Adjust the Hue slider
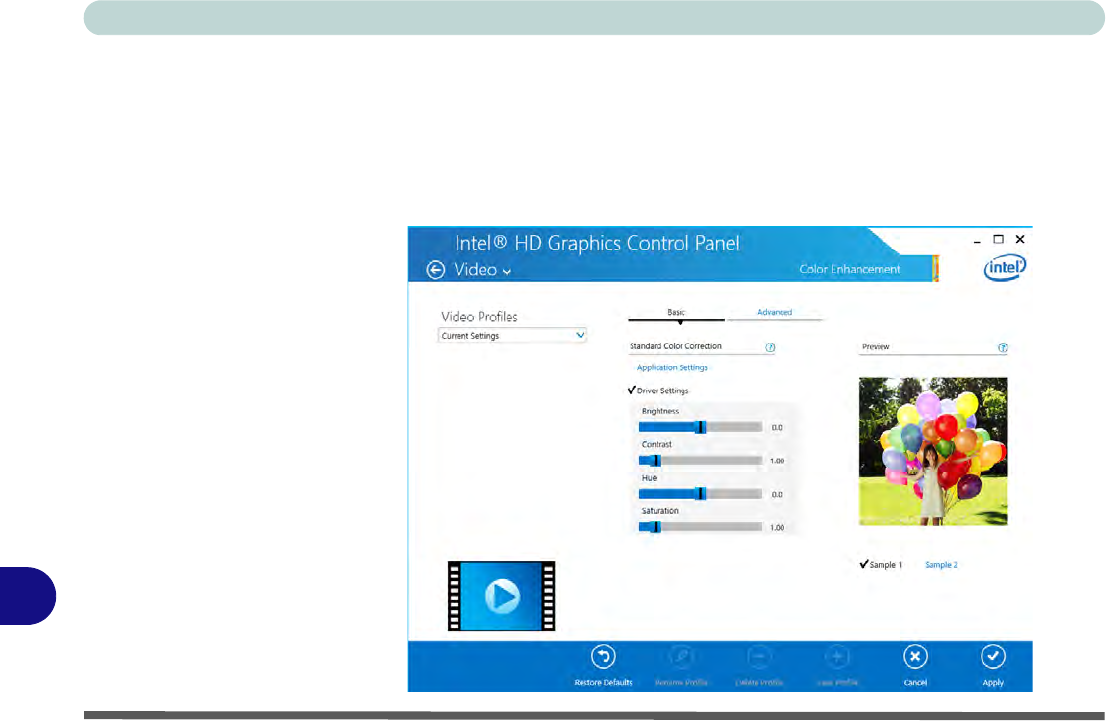This screenshot has width=1106, height=721. [x=700, y=494]
